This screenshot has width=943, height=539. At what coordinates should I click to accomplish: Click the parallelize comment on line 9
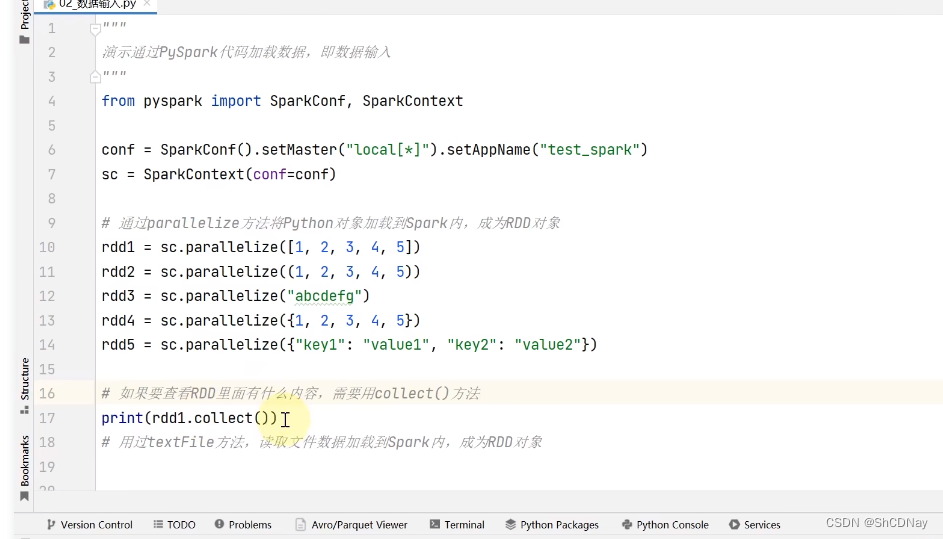331,223
